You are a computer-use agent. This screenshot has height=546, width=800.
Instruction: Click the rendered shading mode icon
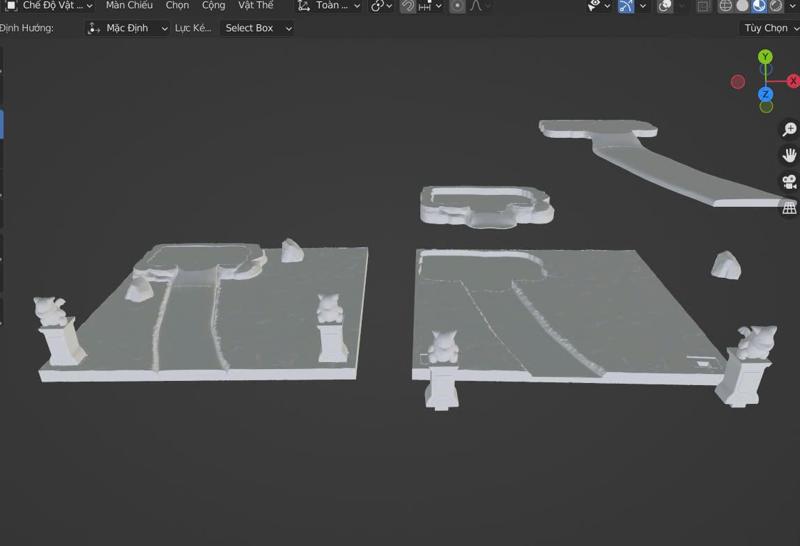[x=776, y=6]
